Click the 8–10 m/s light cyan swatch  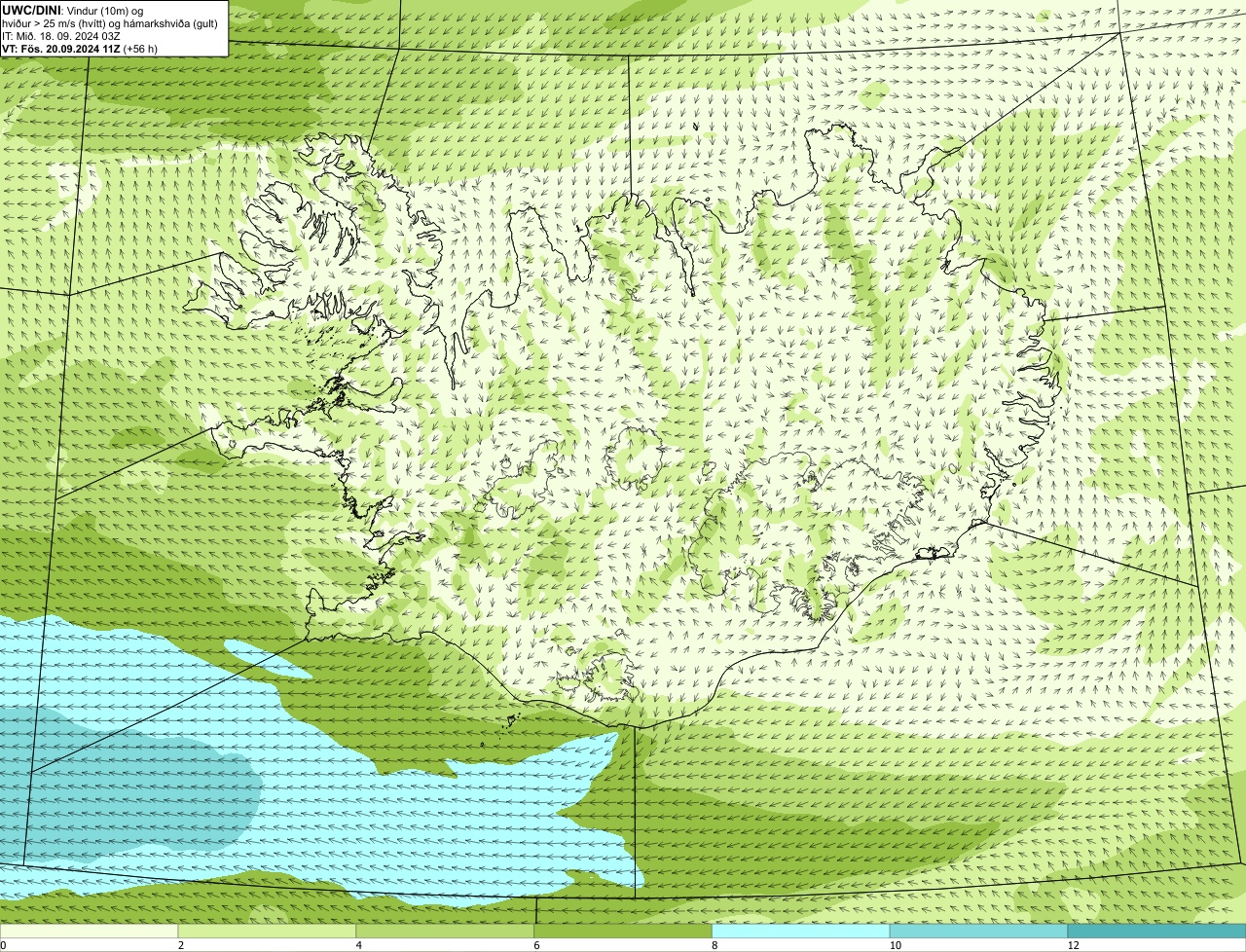(x=801, y=931)
